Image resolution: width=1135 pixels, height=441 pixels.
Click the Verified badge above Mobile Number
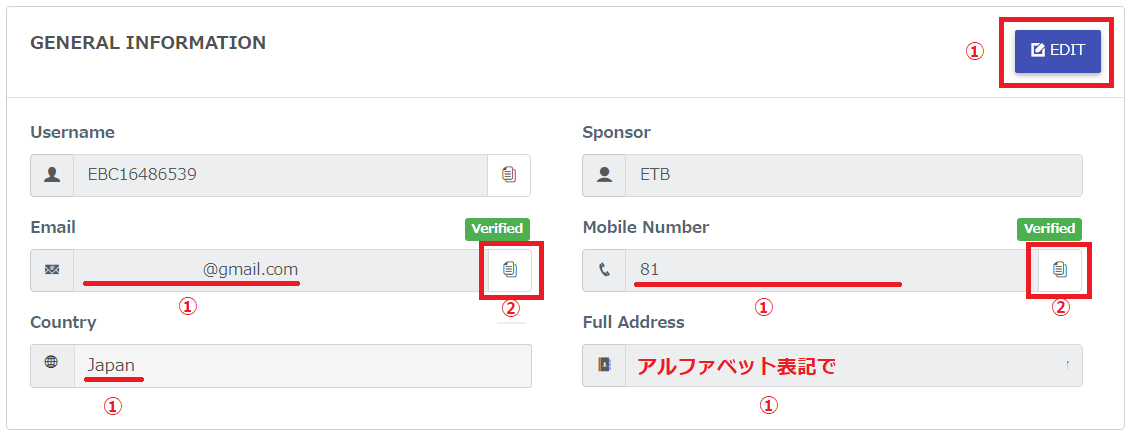coord(1049,229)
